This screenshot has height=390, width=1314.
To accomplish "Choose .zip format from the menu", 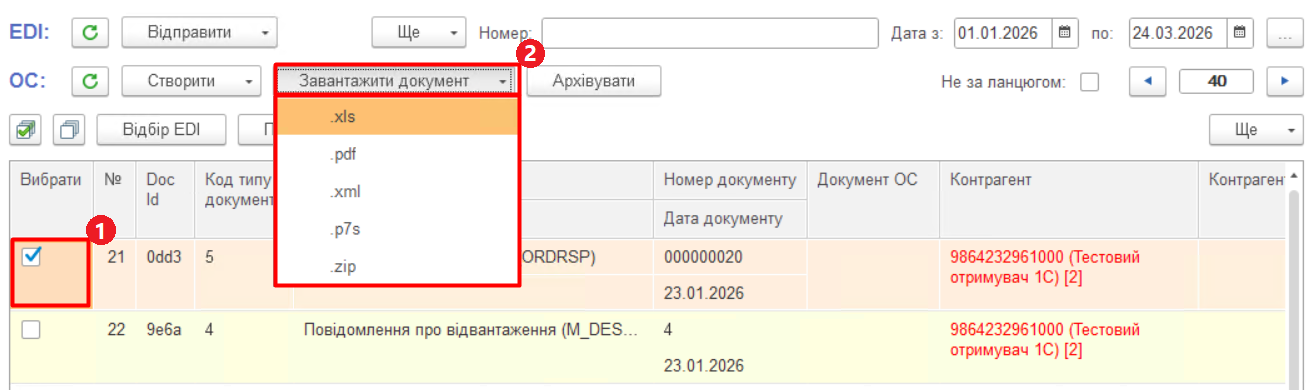I will click(397, 268).
